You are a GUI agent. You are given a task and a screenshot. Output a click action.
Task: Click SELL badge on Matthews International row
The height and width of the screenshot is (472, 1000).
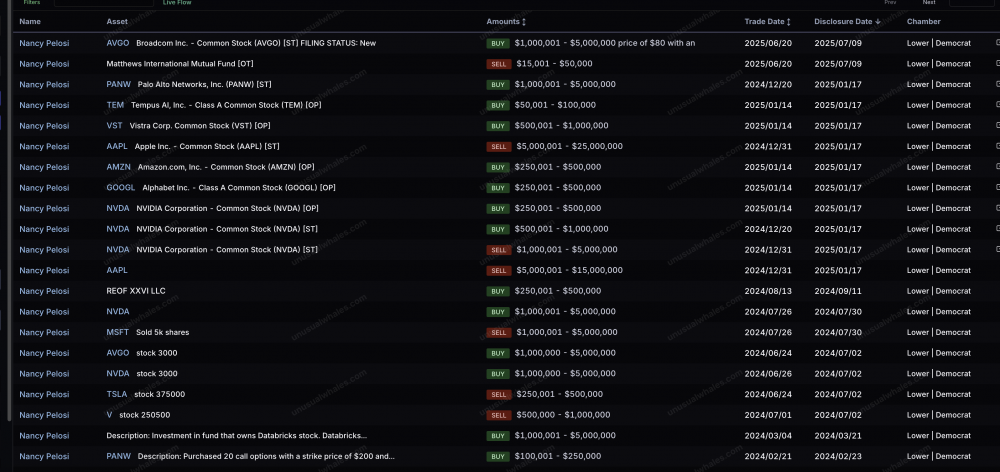tap(498, 64)
